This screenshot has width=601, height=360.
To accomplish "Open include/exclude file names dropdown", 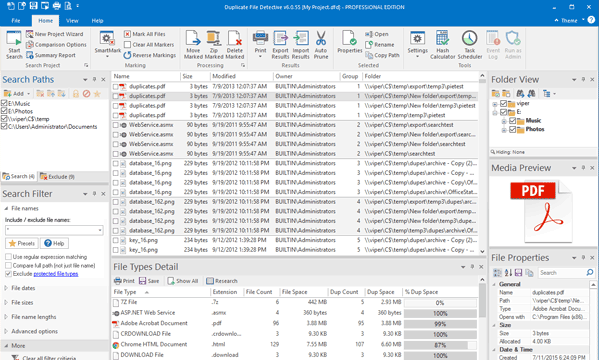I will click(x=100, y=230).
